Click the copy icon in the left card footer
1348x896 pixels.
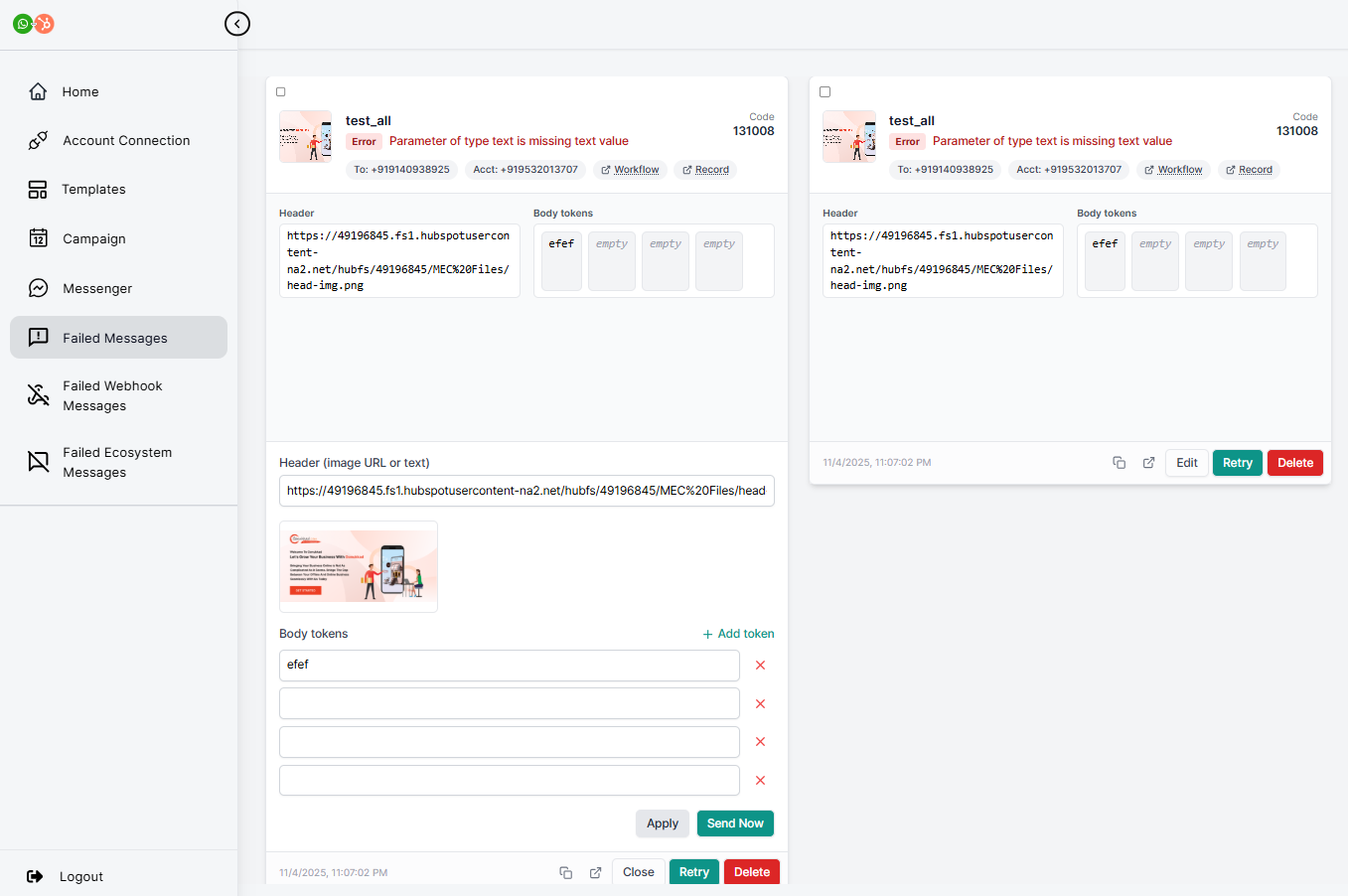(565, 873)
